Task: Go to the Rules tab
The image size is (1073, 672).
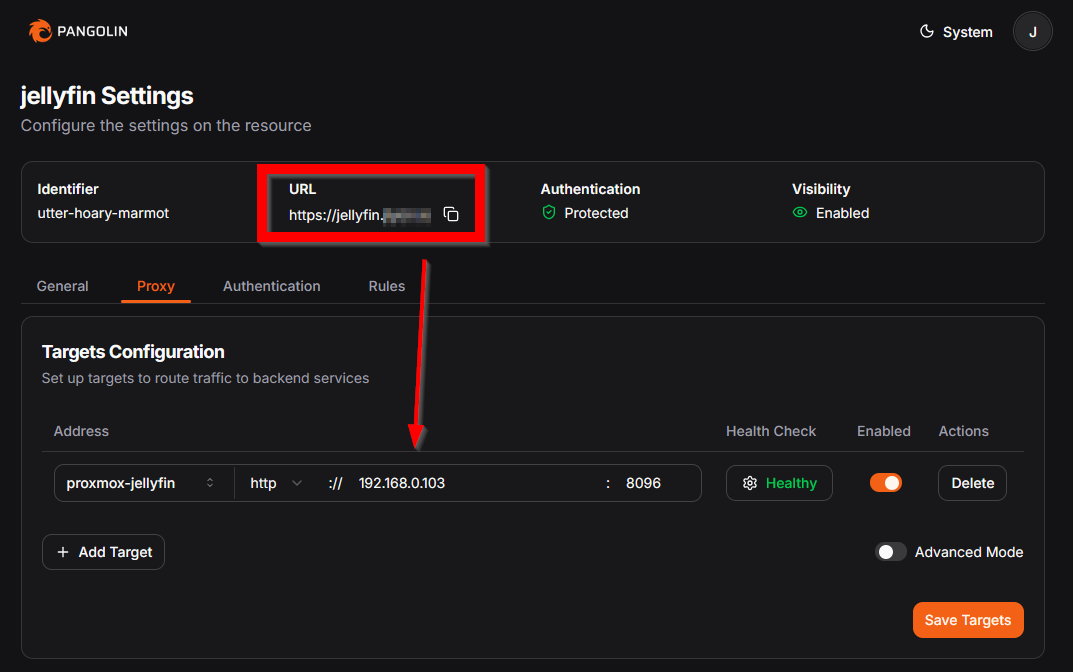Action: pos(386,286)
